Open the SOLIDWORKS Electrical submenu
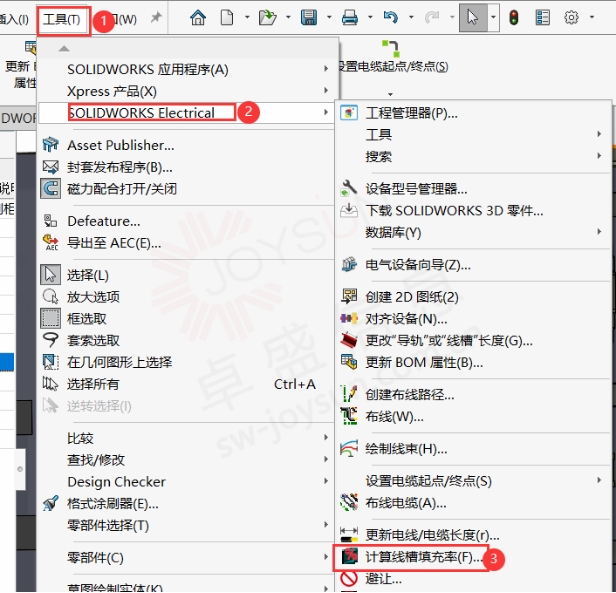Screen dimensions: 616x593 tap(185, 113)
